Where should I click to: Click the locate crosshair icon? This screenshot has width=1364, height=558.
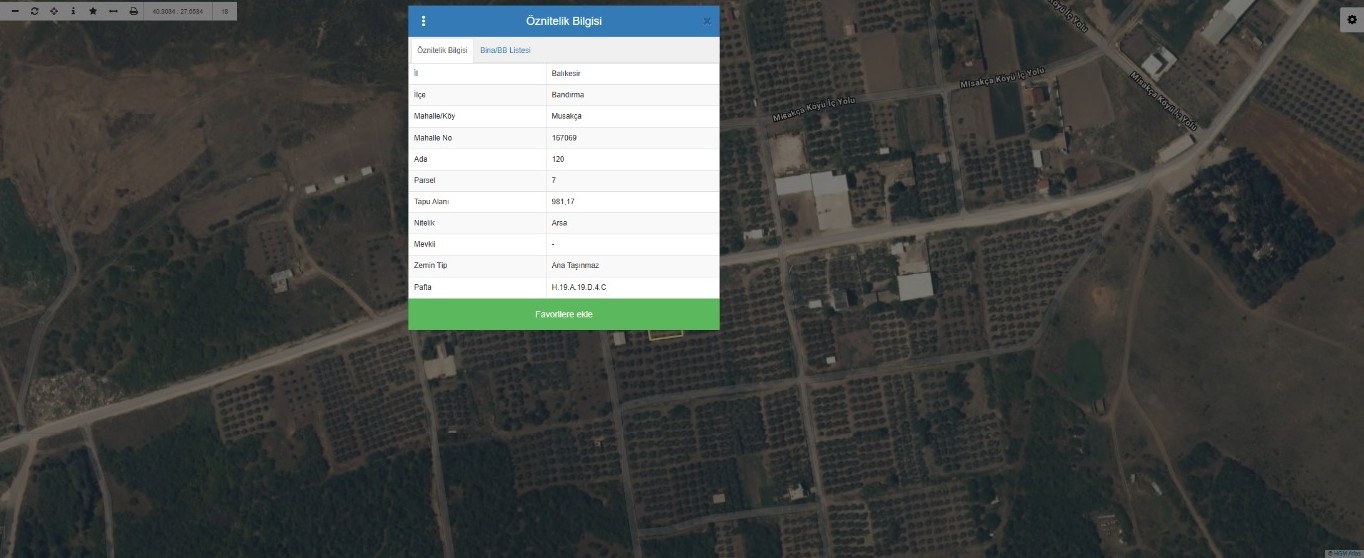(54, 11)
